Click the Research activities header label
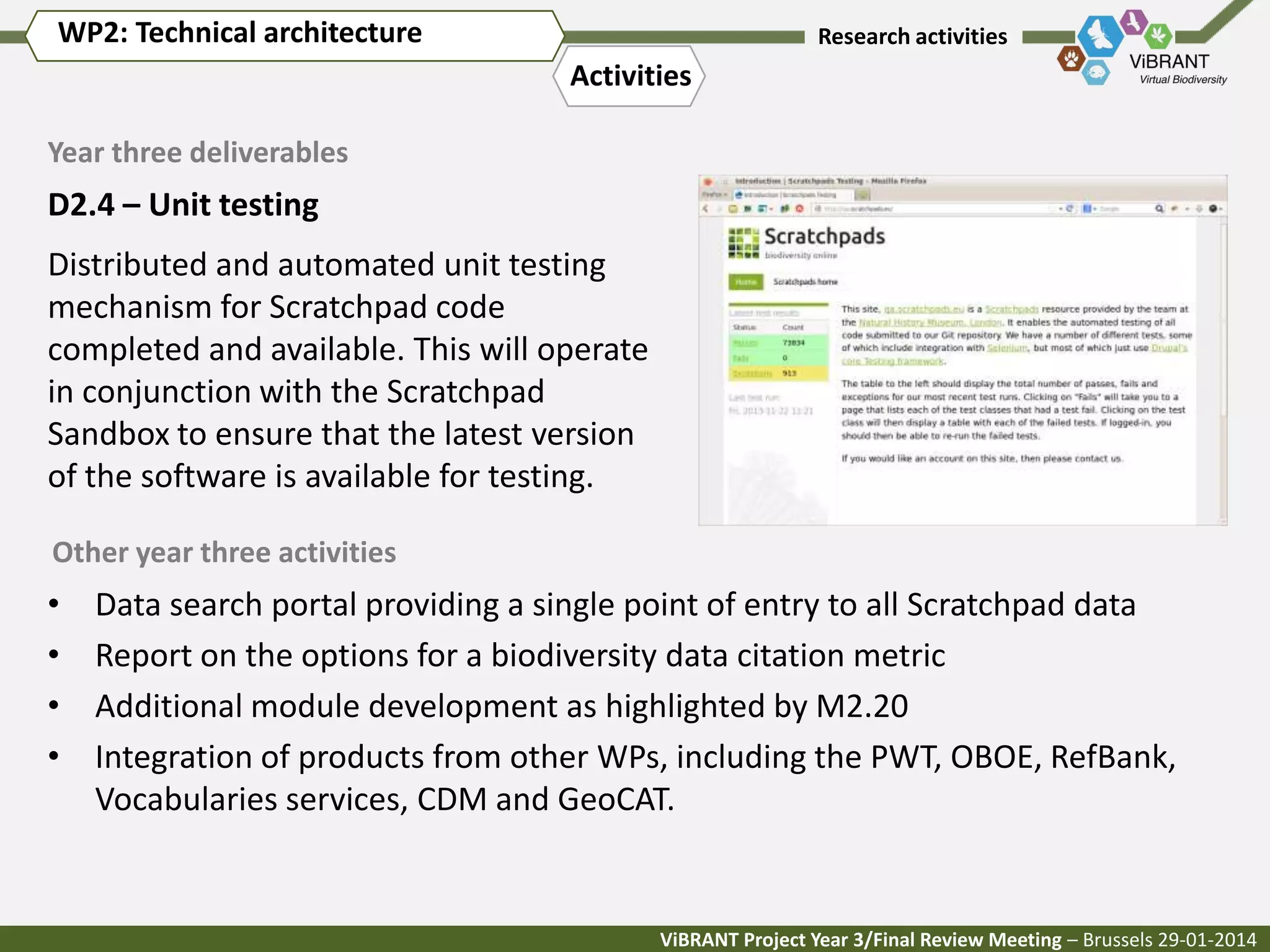 pos(912,37)
